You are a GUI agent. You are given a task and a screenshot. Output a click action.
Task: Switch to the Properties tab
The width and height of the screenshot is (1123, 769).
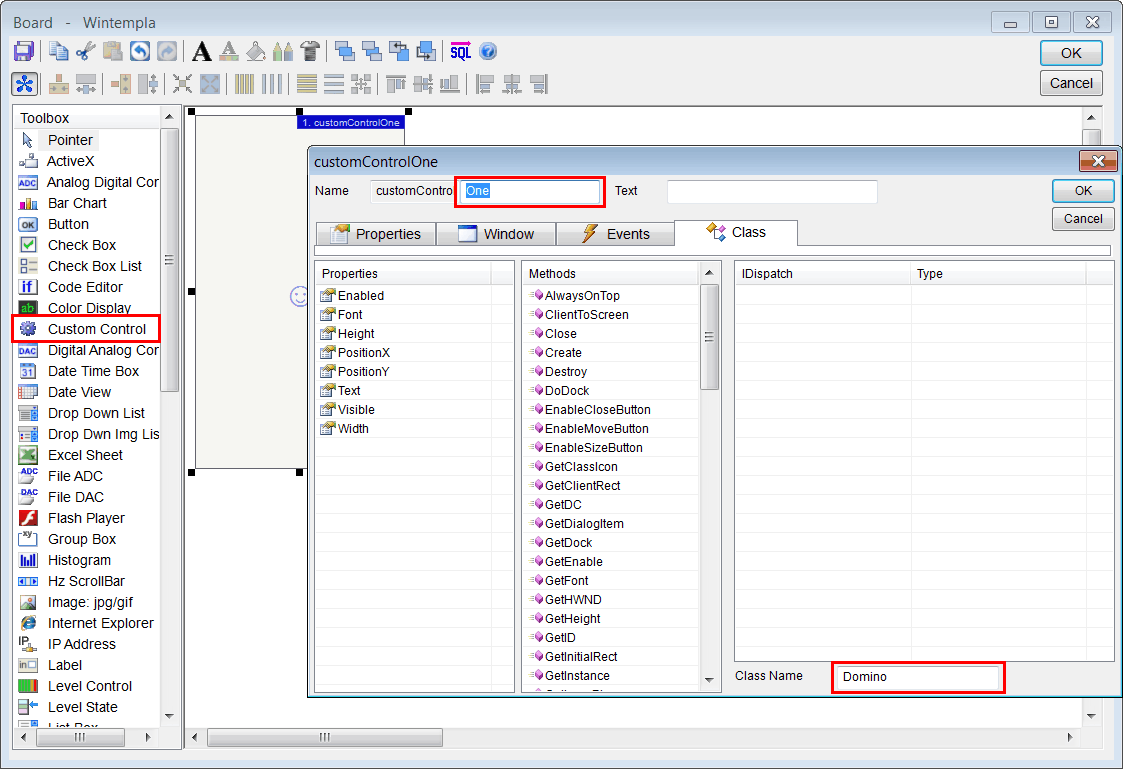tap(376, 234)
